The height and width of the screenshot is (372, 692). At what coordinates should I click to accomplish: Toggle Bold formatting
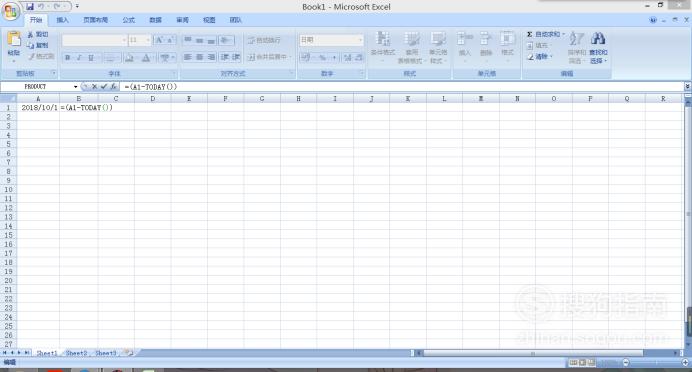coord(68,57)
